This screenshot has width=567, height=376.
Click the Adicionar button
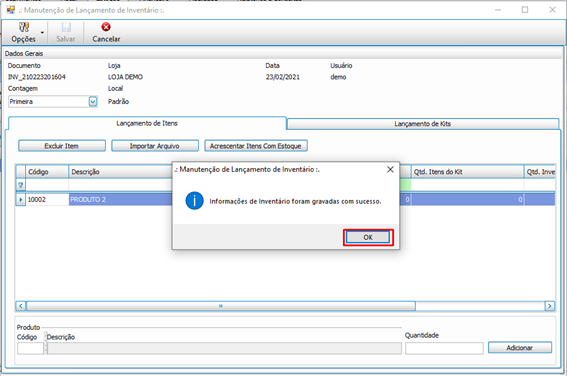point(520,348)
